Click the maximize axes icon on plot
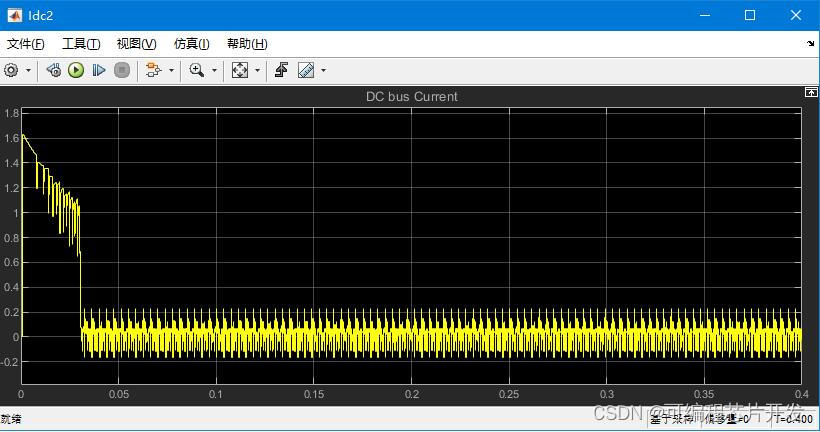Viewport: 820px width, 432px height. pos(811,93)
